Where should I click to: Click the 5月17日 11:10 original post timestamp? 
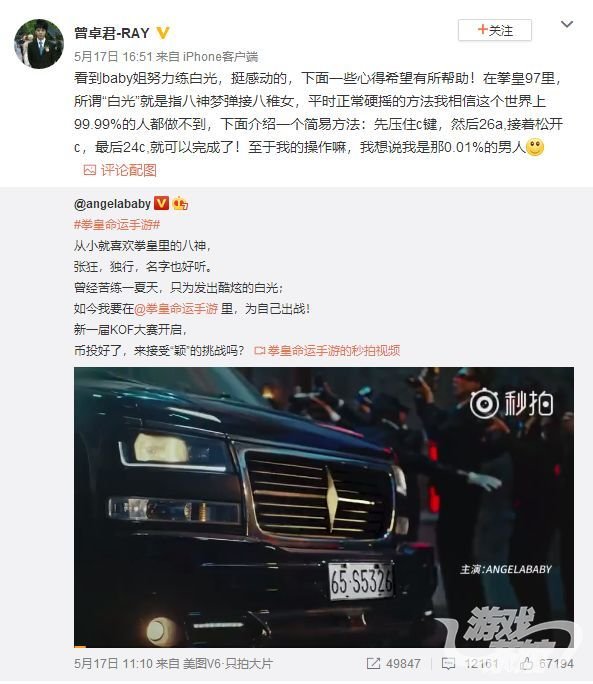point(113,664)
